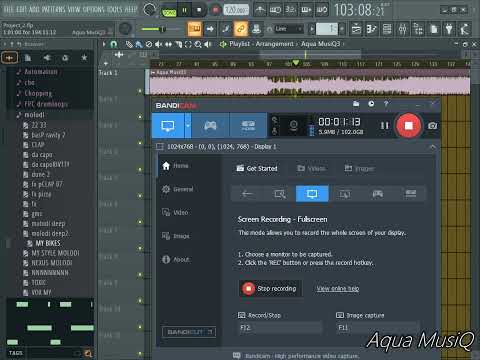Open the FL Studio Channel rack icon
The width and height of the screenshot is (480, 360).
387,29
